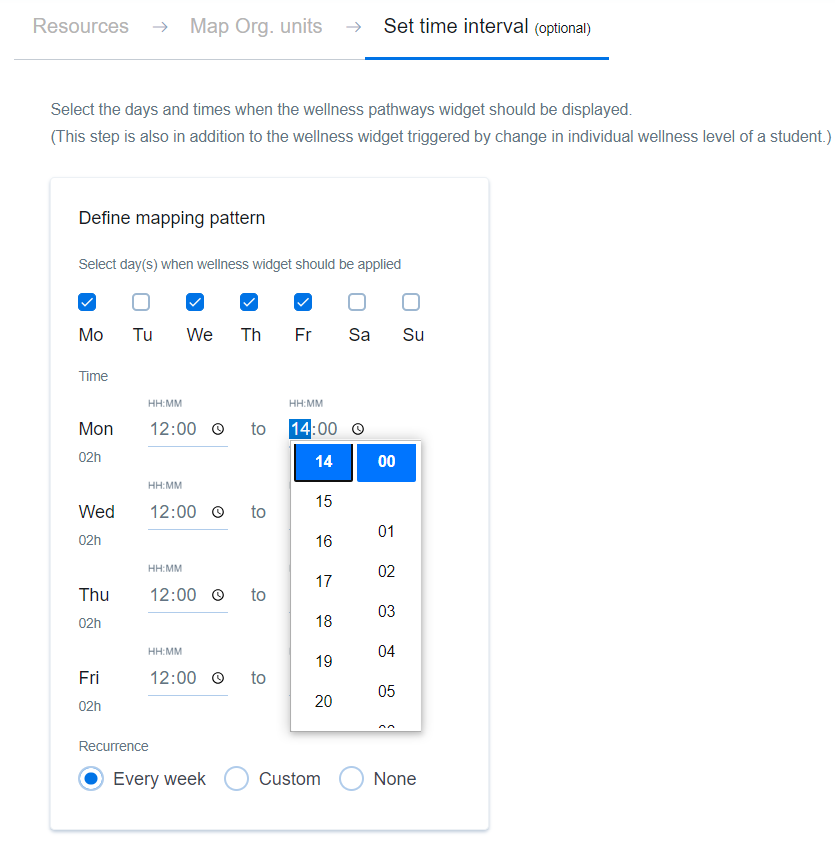Image resolution: width=835 pixels, height=844 pixels.
Task: Click the Thu start time field
Action: [188, 595]
